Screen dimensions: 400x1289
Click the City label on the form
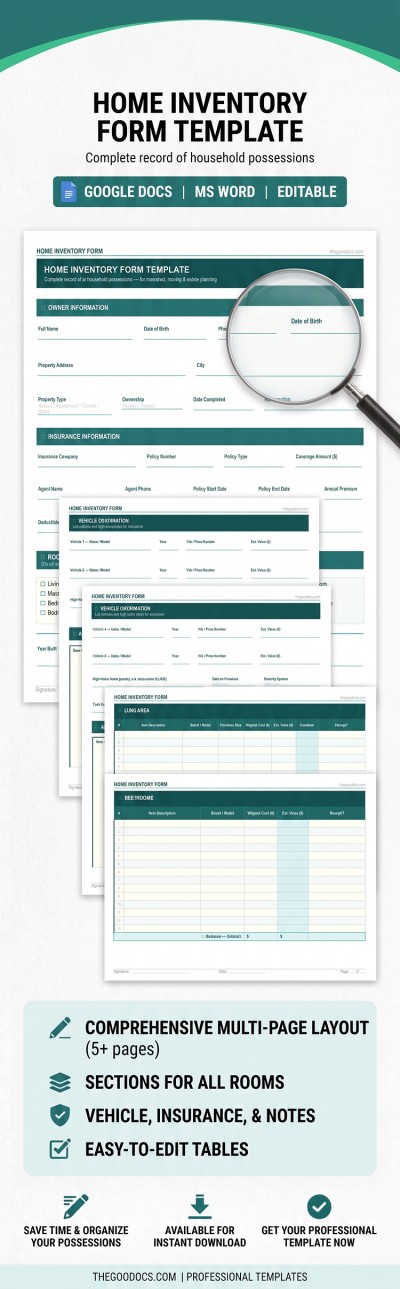[200, 365]
